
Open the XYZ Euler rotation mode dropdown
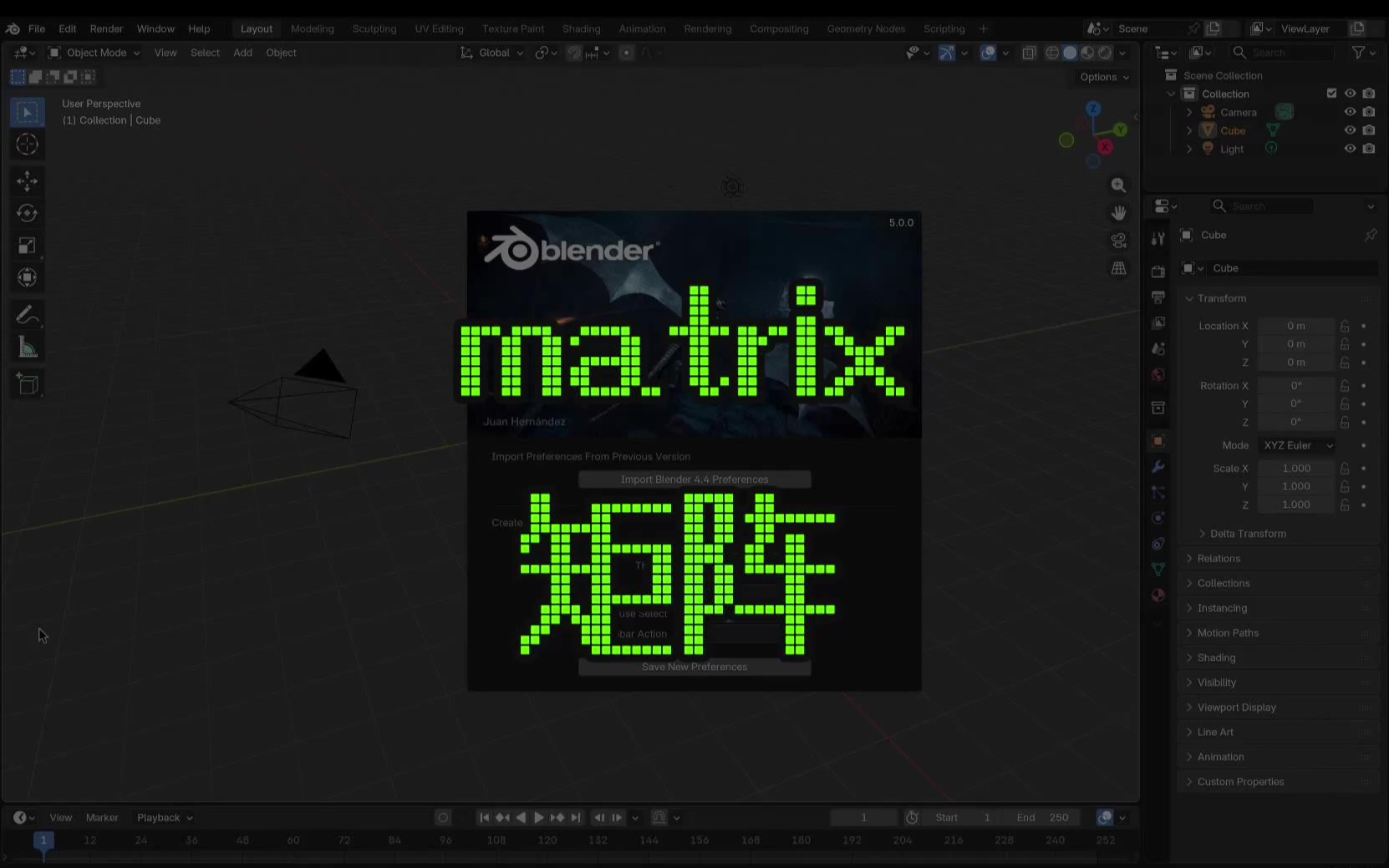(x=1297, y=445)
